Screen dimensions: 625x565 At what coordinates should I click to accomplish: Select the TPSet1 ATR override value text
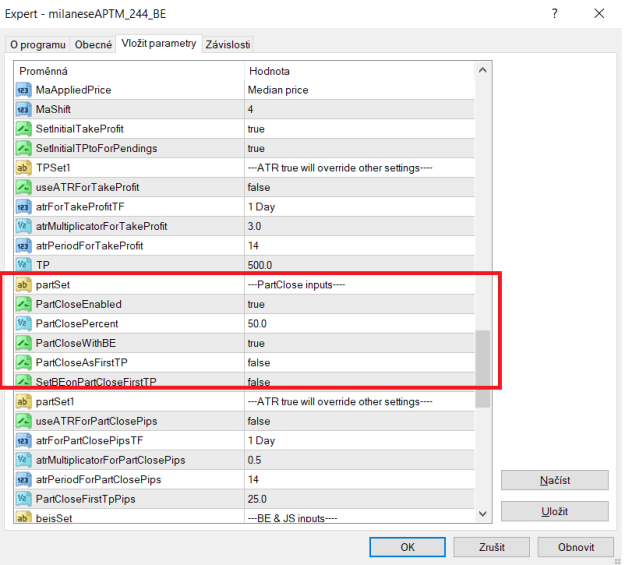click(x=340, y=168)
